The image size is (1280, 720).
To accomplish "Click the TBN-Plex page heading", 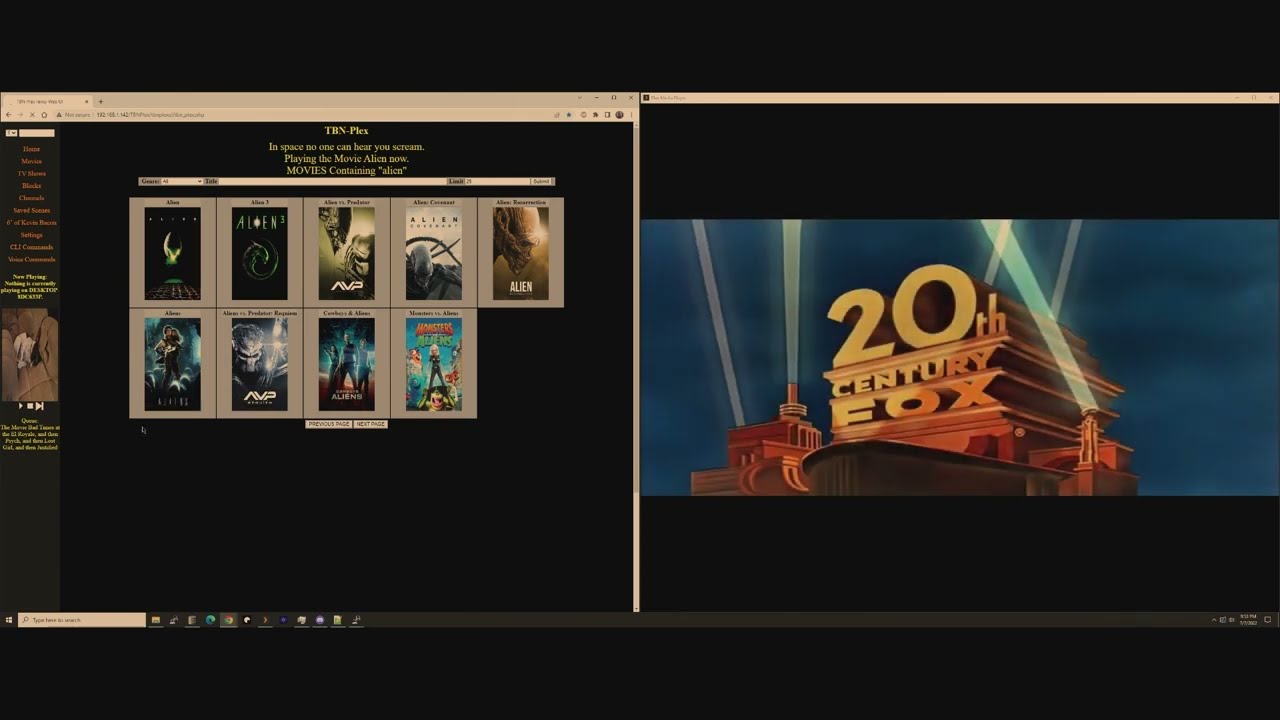I will pyautogui.click(x=346, y=131).
